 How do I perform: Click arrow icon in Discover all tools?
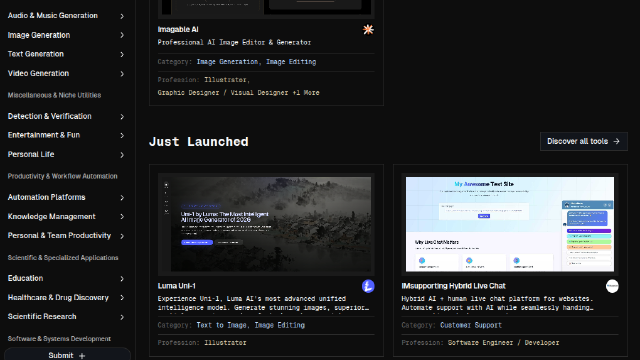tap(616, 141)
